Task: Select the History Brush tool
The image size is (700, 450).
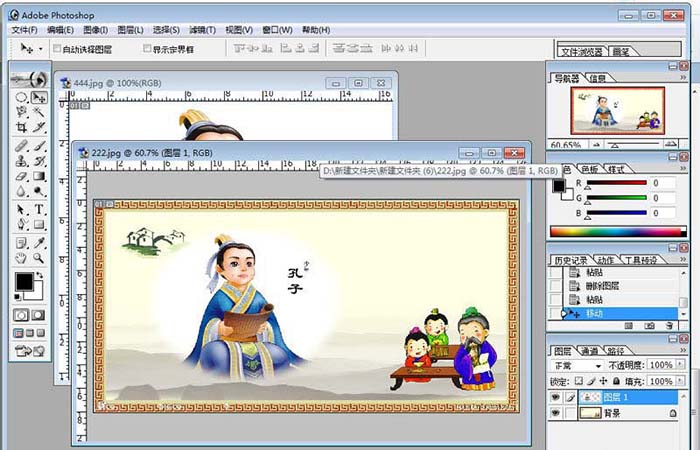Action: coord(39,161)
